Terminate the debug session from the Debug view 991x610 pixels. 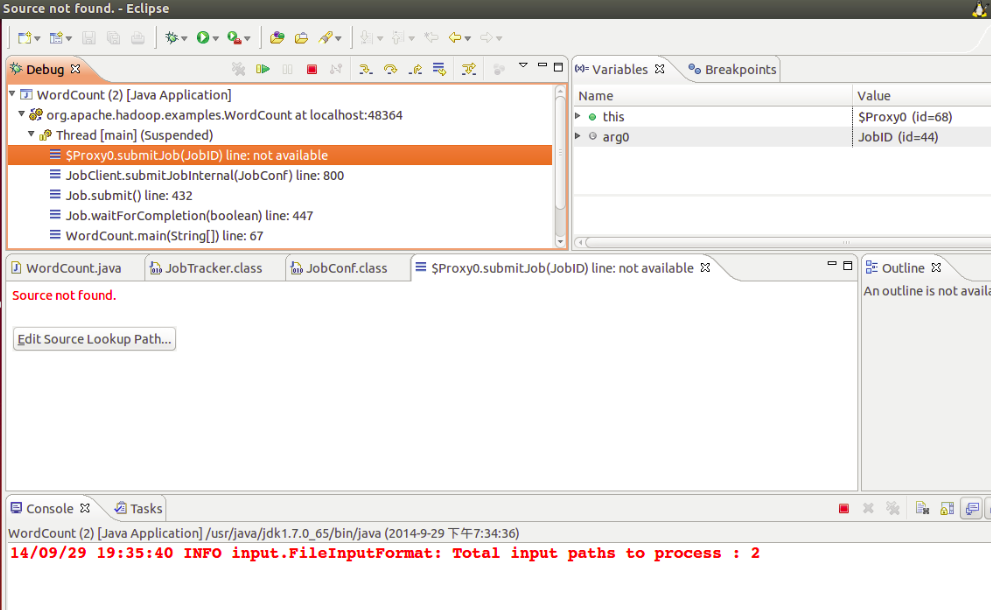click(x=312, y=69)
